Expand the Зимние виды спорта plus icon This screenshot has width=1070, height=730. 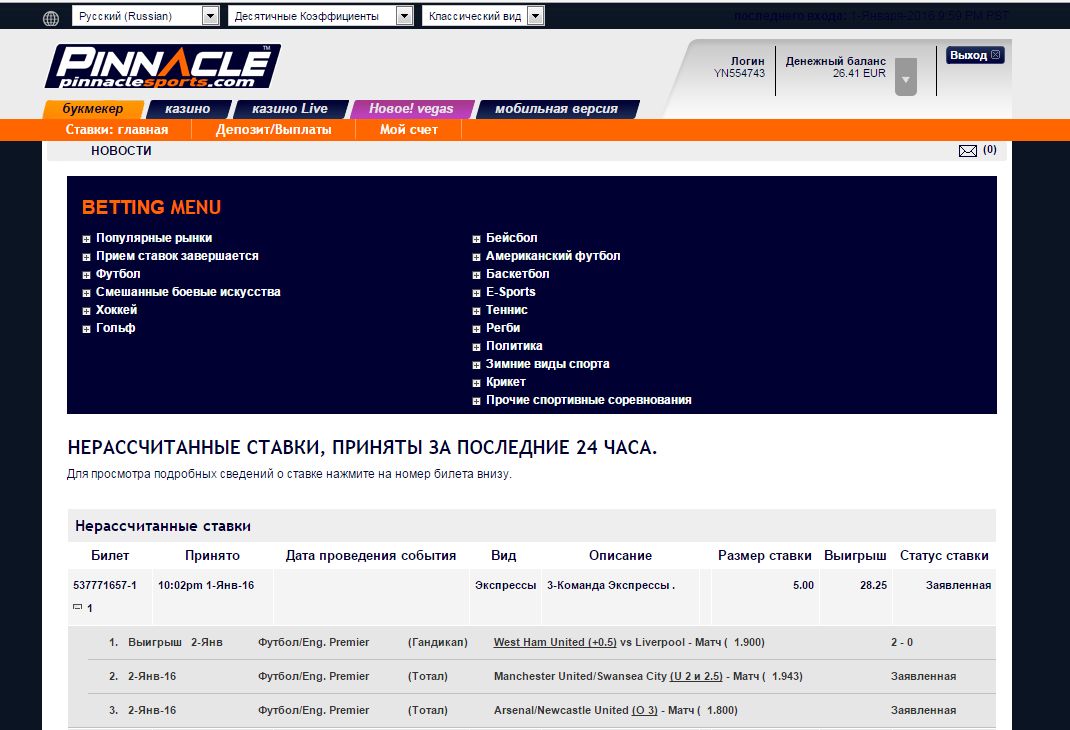(x=476, y=365)
